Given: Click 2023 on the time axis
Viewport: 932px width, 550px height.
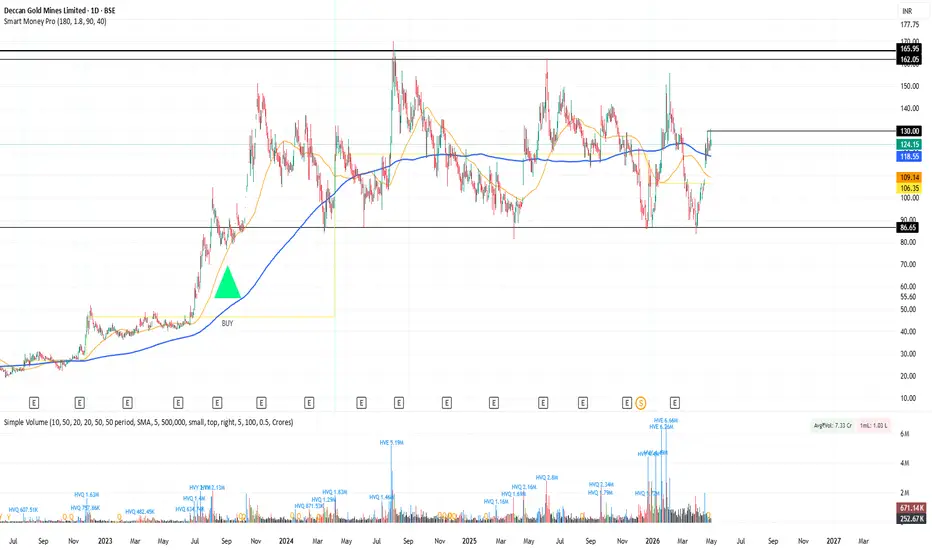Looking at the screenshot, I should click(105, 541).
